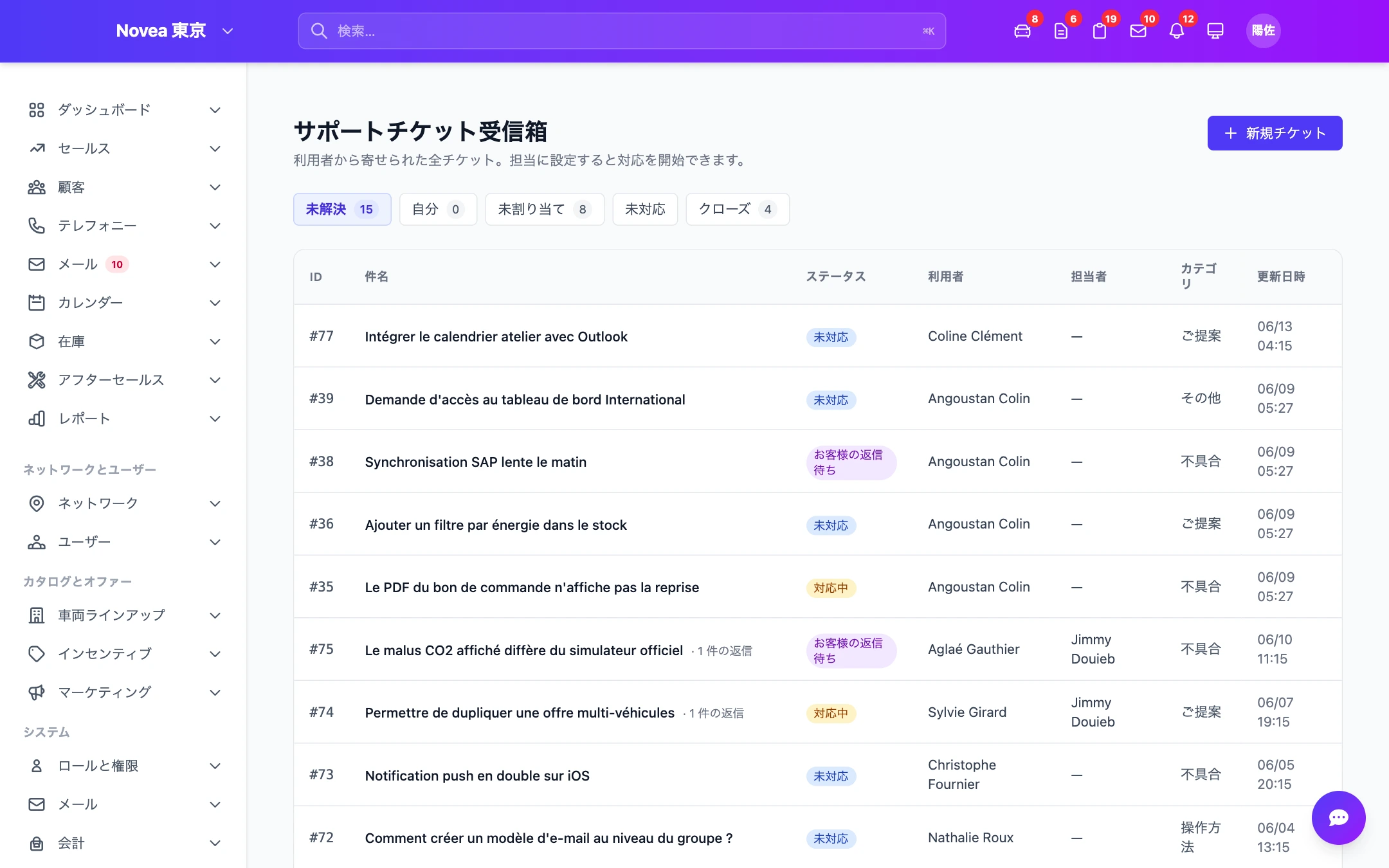Click assignee Jimmy Douieb on ticket #74

(1093, 712)
